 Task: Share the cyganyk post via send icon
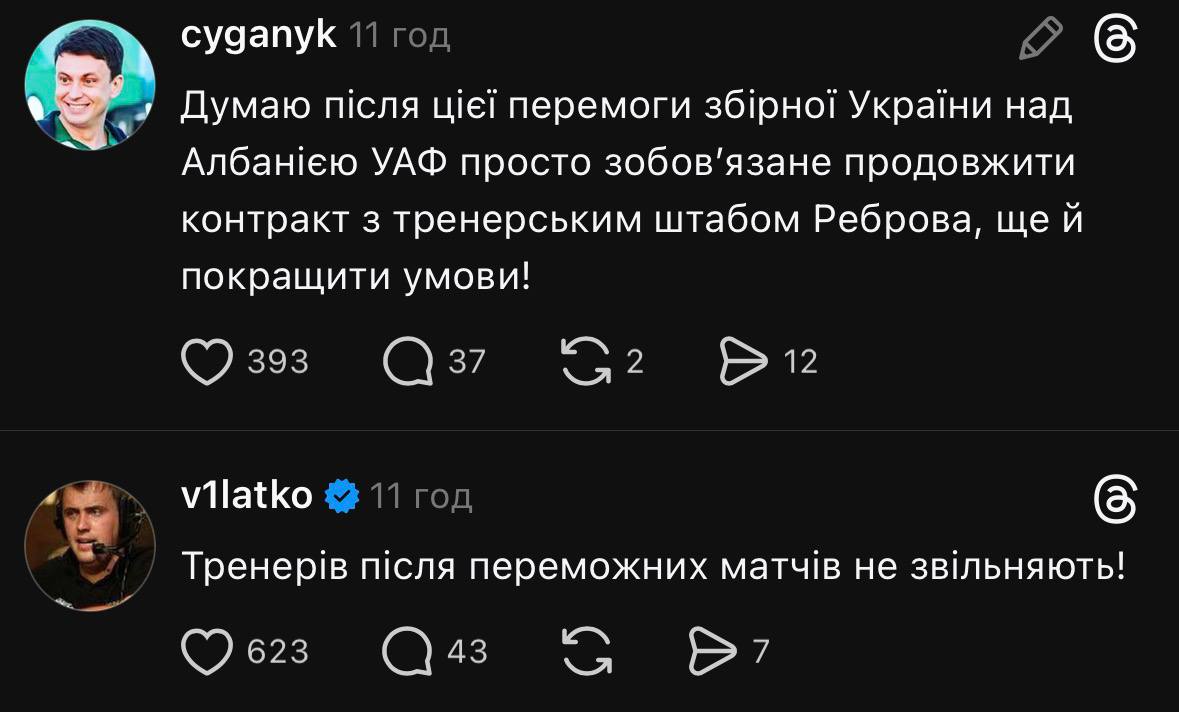(743, 361)
